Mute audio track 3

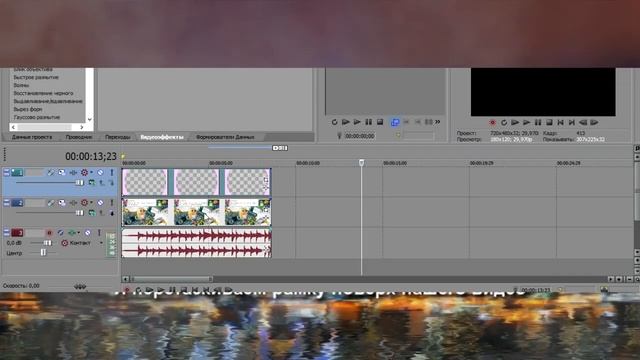coord(87,233)
